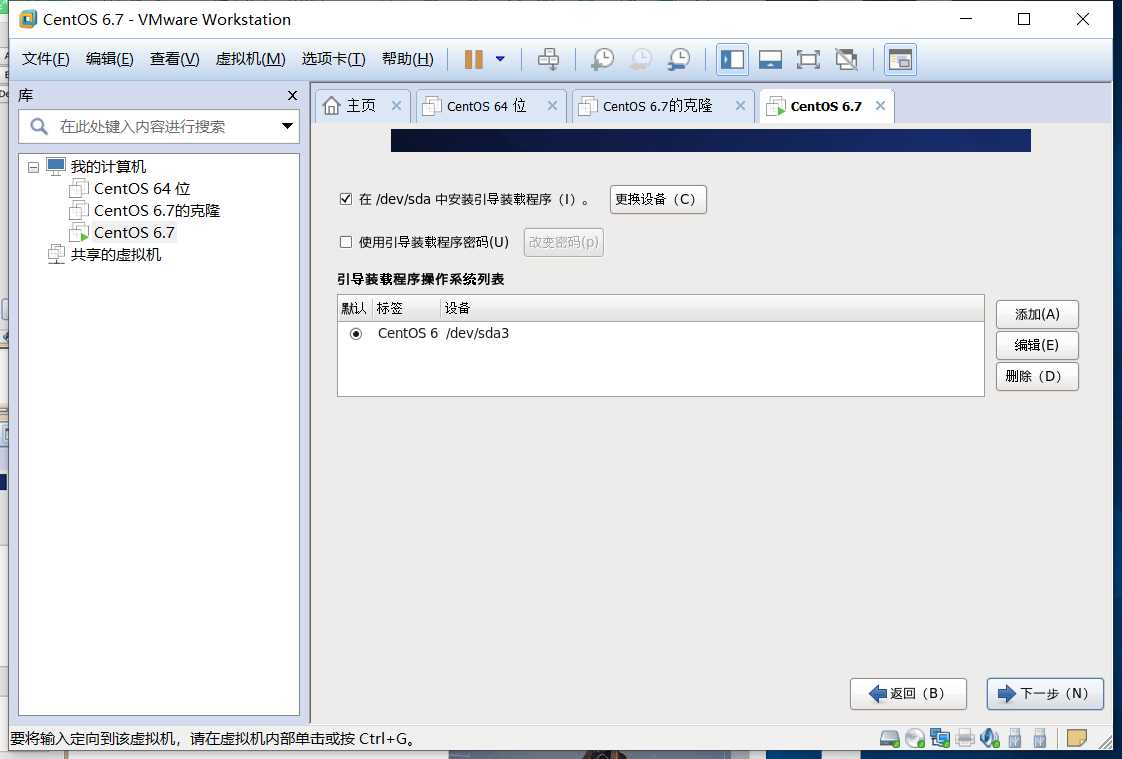Click the 添加(A) button
Image resolution: width=1122 pixels, height=759 pixels.
coord(1037,315)
